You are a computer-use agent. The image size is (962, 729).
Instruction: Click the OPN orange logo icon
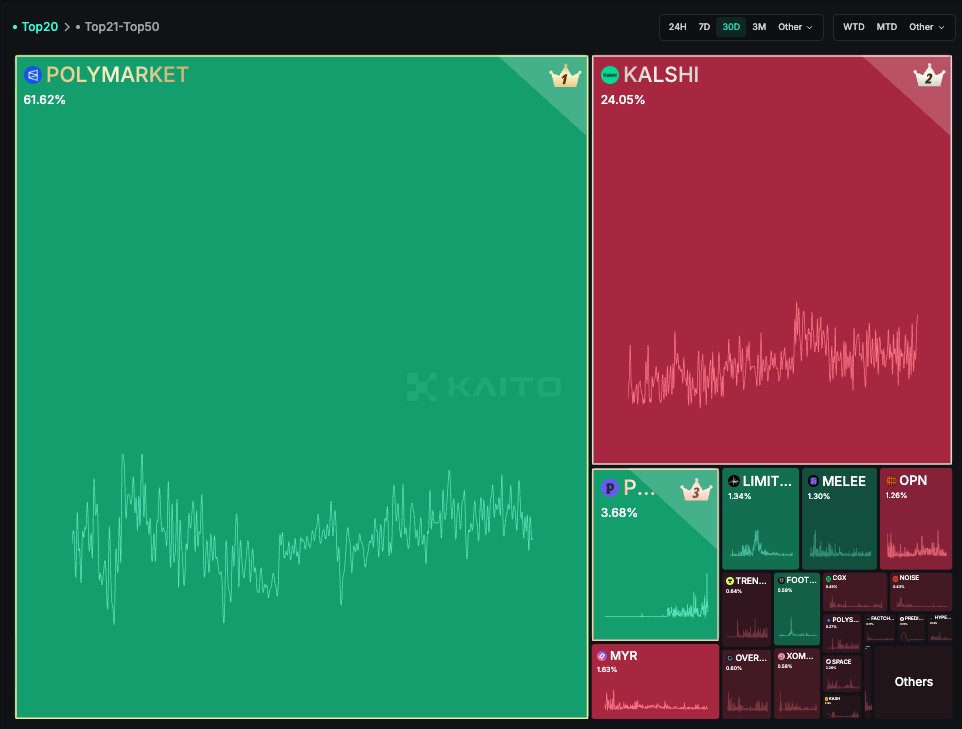891,480
